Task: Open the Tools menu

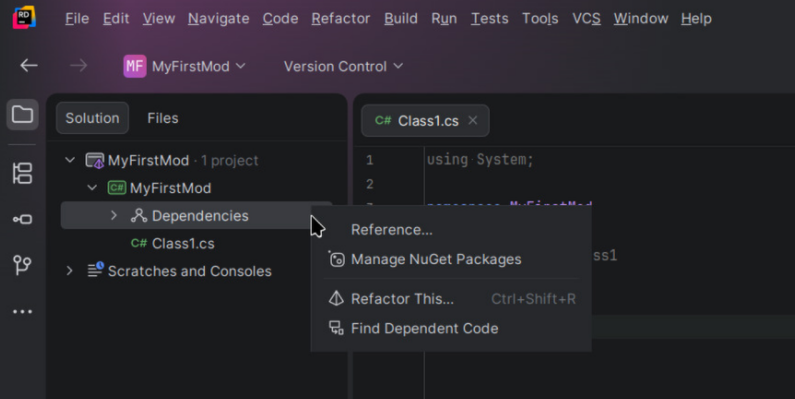Action: (540, 19)
